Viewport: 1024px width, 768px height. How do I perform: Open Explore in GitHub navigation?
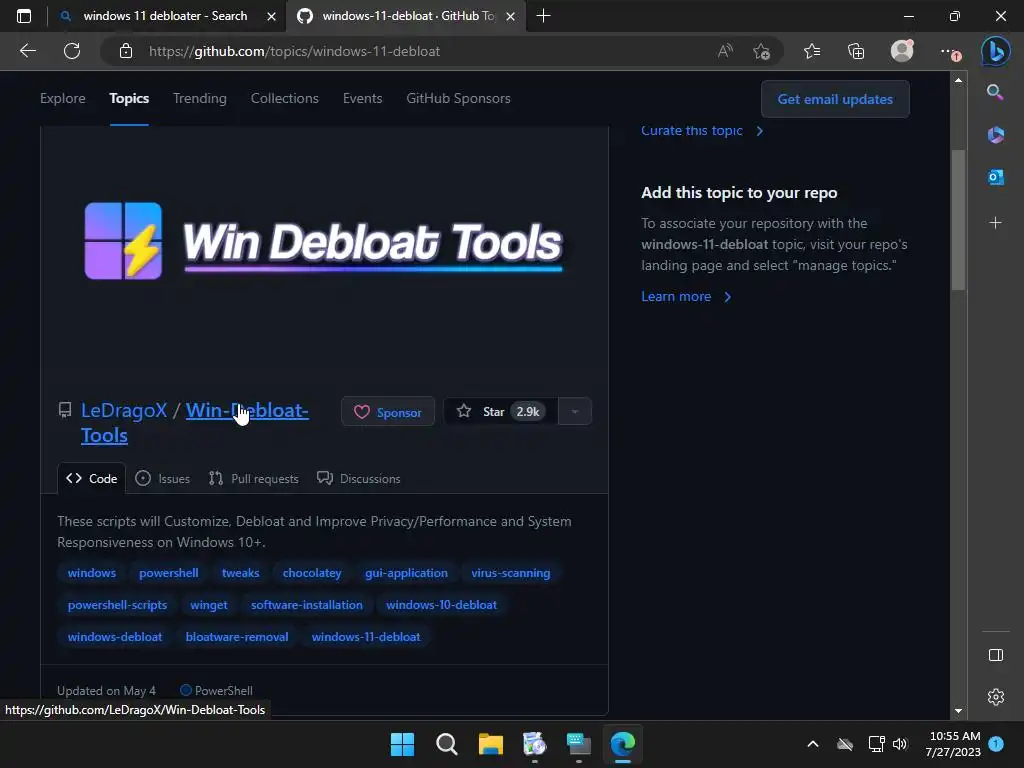click(63, 99)
